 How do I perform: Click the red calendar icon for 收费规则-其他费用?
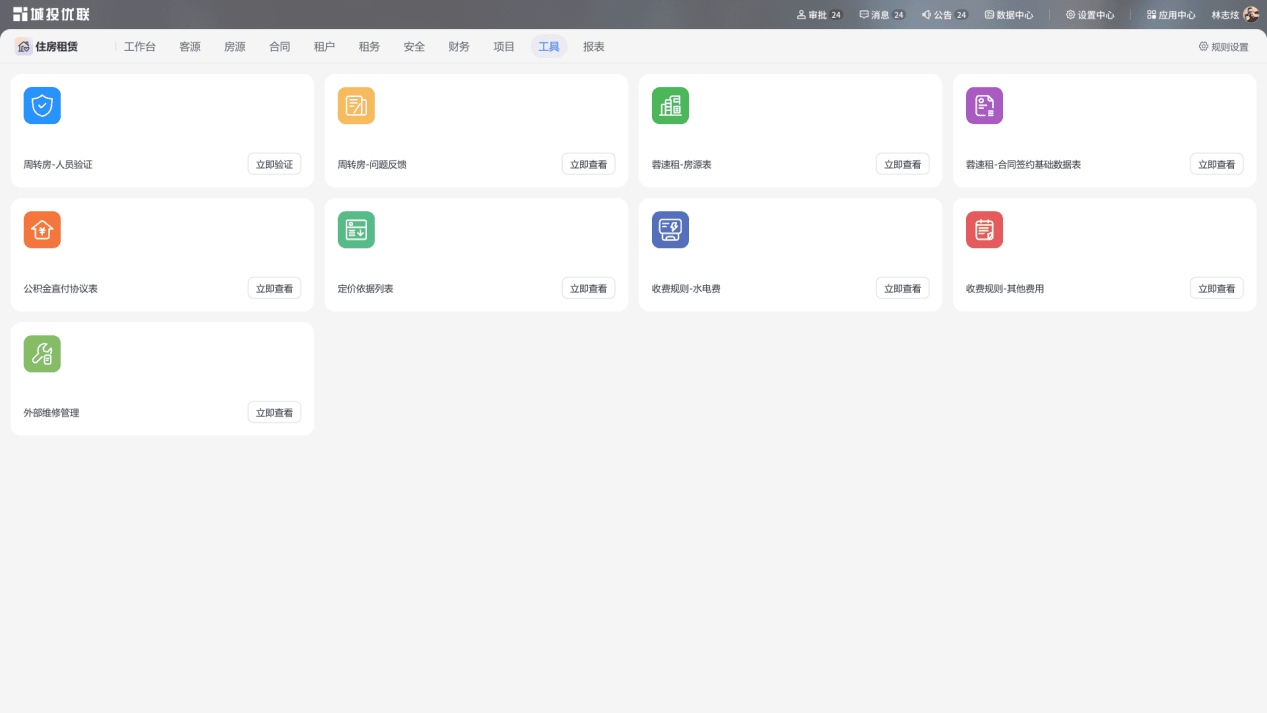984,230
